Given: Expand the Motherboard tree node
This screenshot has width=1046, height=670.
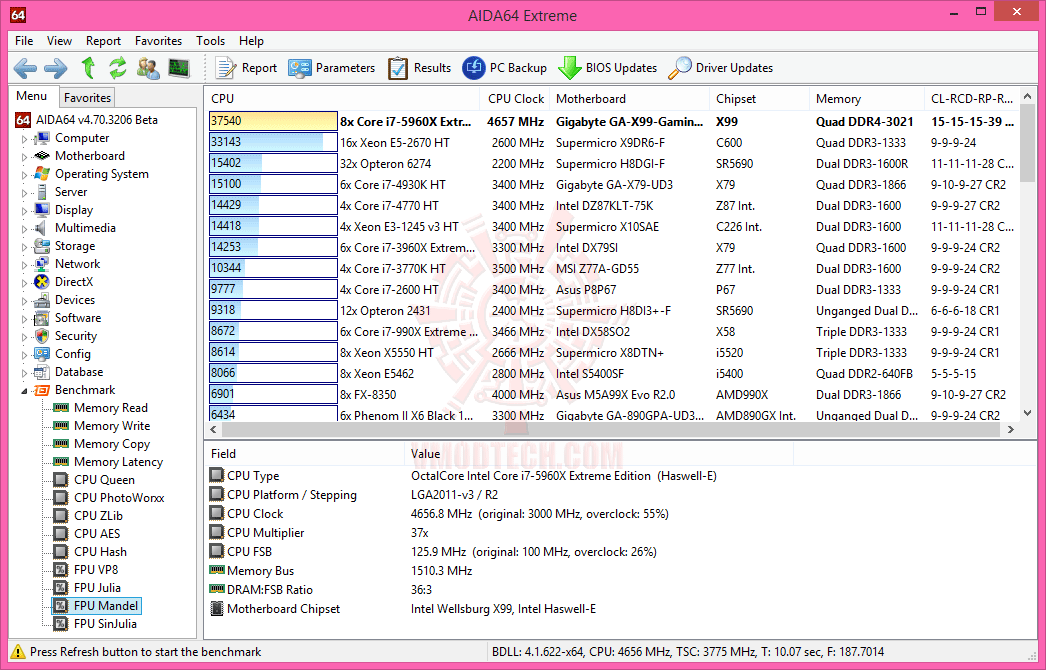Looking at the screenshot, I should click(x=25, y=157).
